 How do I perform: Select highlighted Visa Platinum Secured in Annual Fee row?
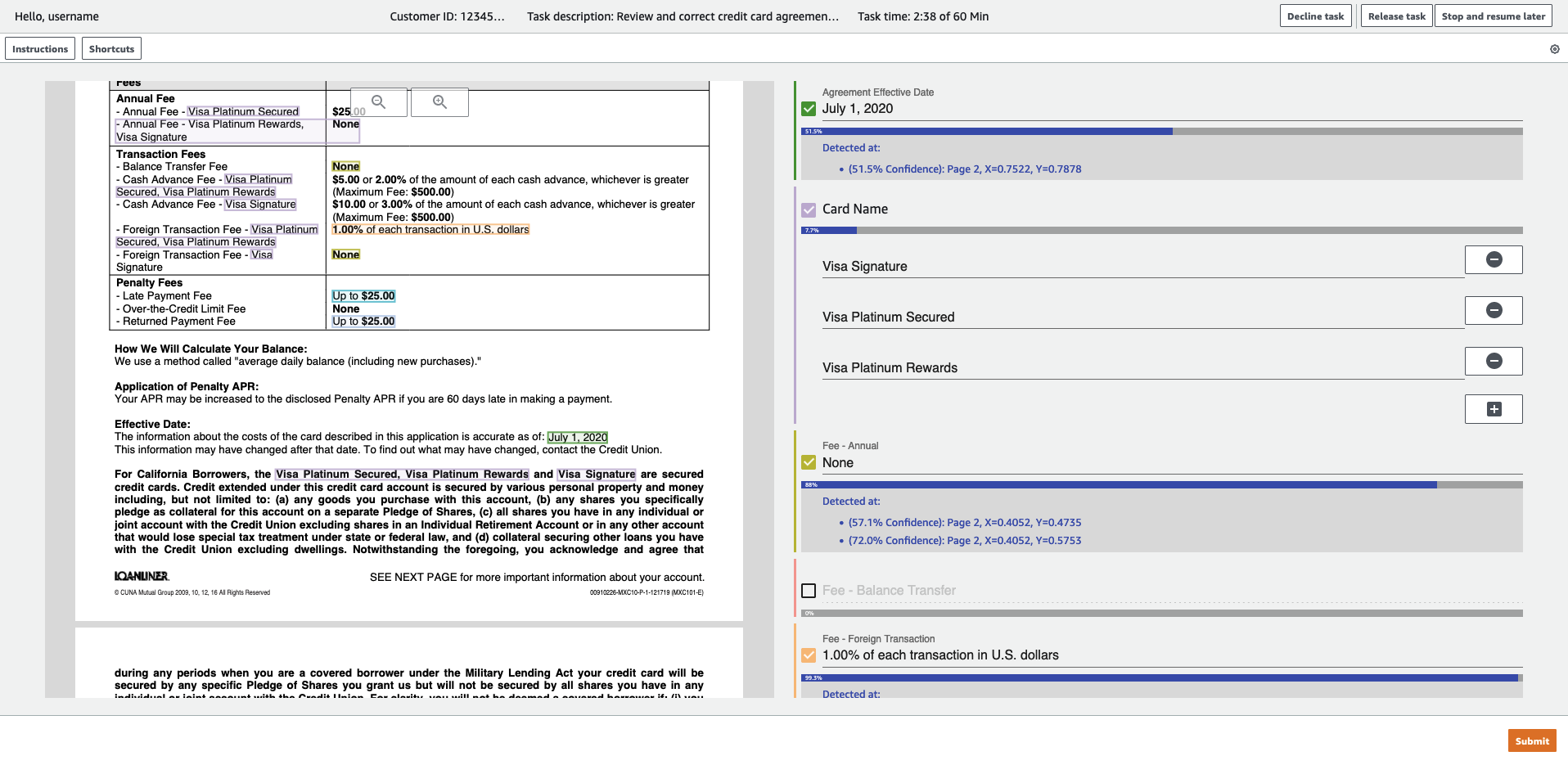pyautogui.click(x=243, y=112)
